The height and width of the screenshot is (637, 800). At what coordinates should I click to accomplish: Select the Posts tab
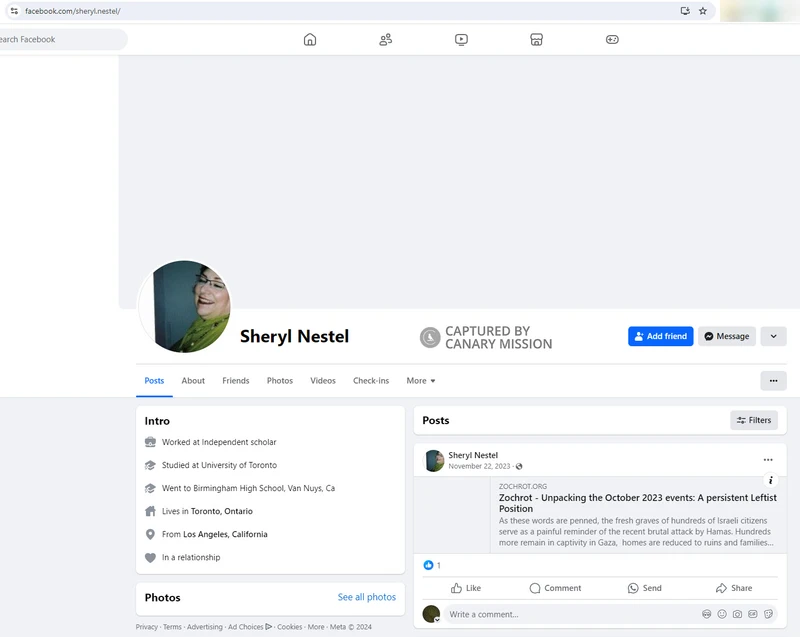[154, 380]
